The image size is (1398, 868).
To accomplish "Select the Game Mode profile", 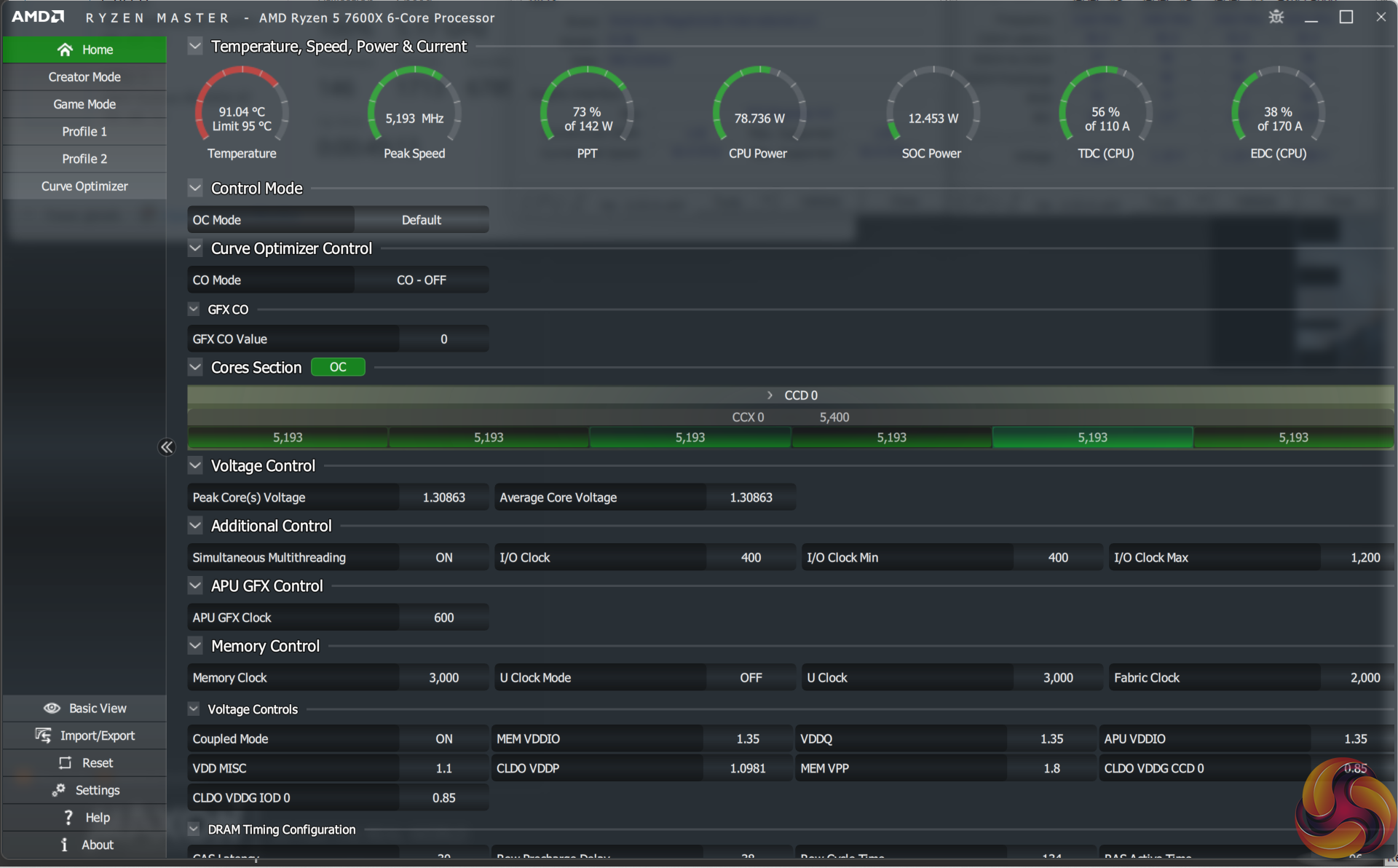I will click(x=84, y=104).
